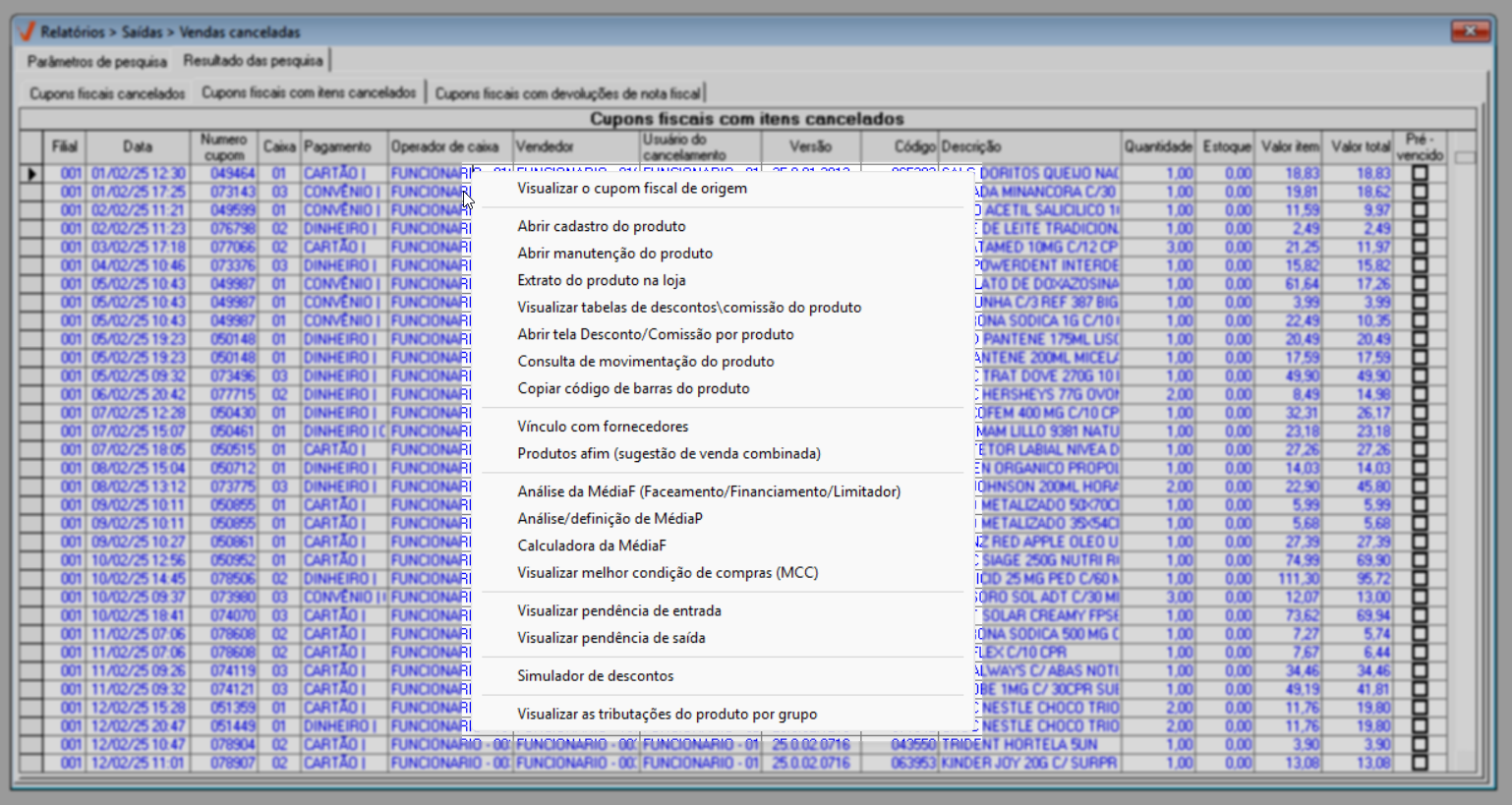This screenshot has width=1512, height=805.
Task: Sort by the Data column header
Action: [x=138, y=146]
